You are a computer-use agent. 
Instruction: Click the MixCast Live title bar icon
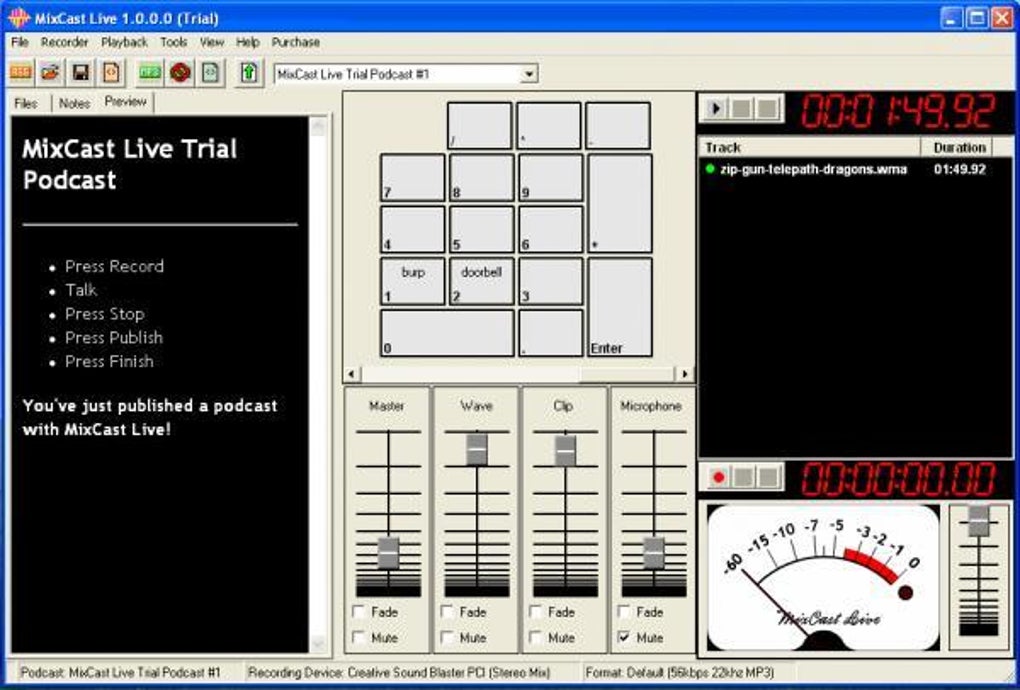click(x=18, y=18)
